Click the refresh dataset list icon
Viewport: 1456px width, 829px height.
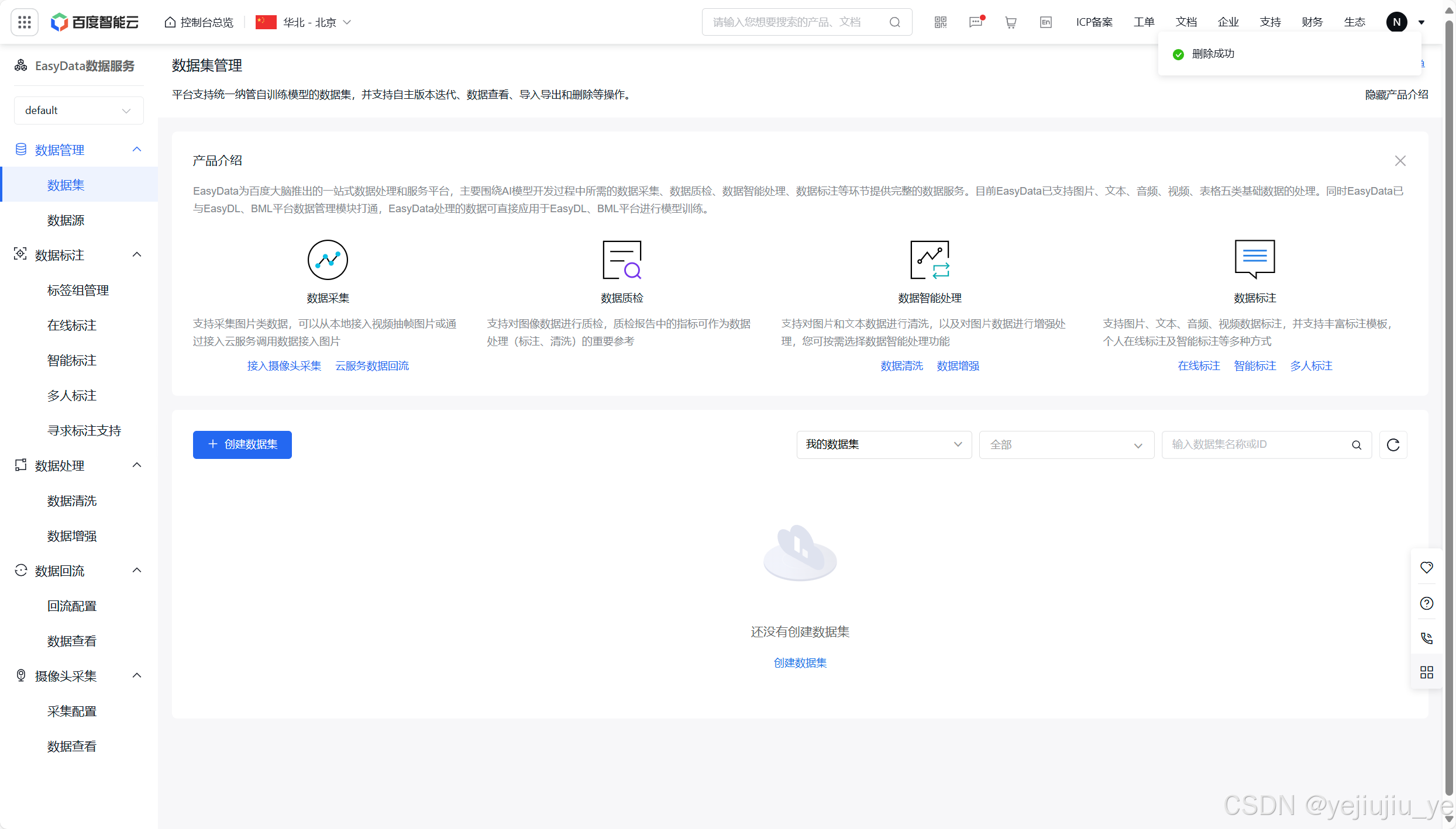pos(1393,445)
